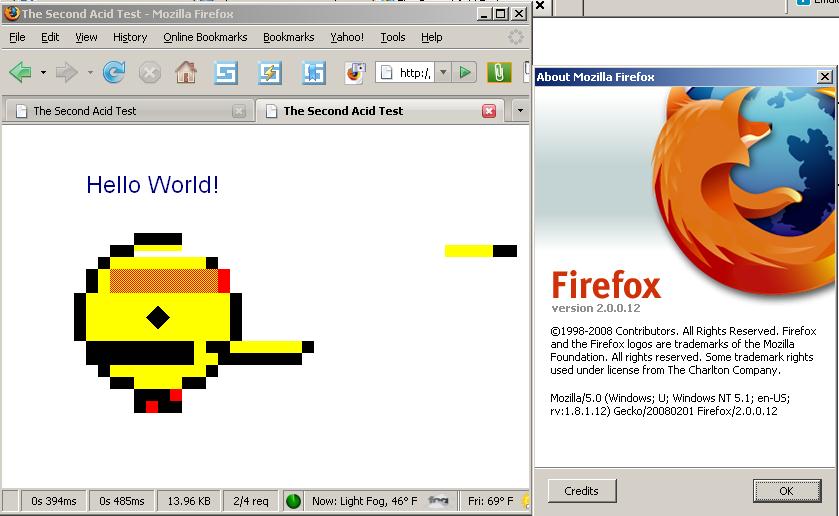
Task: Click the Firefox icon in title bar
Action: pos(12,13)
